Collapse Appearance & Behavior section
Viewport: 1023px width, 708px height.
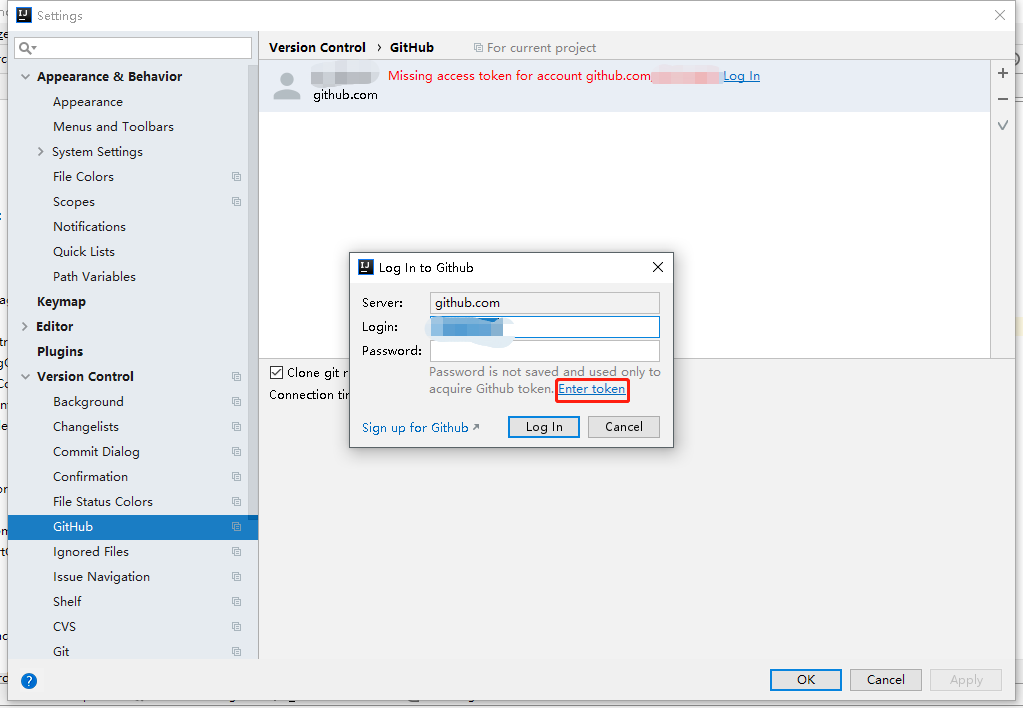[x=25, y=76]
